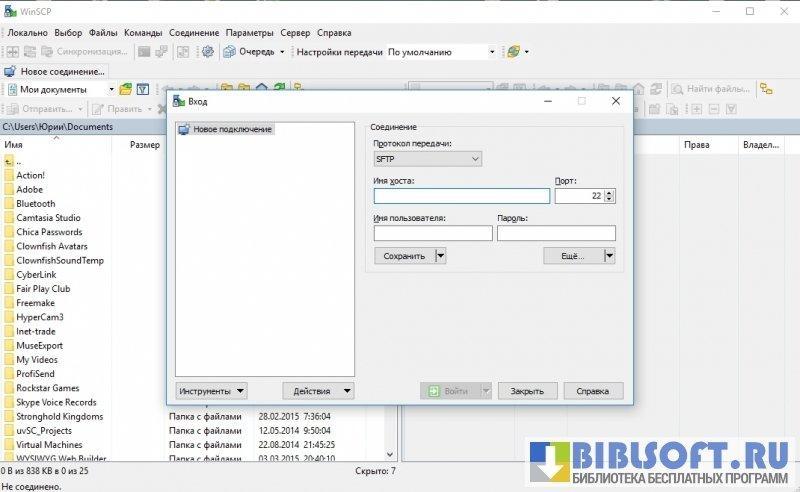Click the Host name input field
This screenshot has height=492, width=800.
pyautogui.click(x=462, y=196)
